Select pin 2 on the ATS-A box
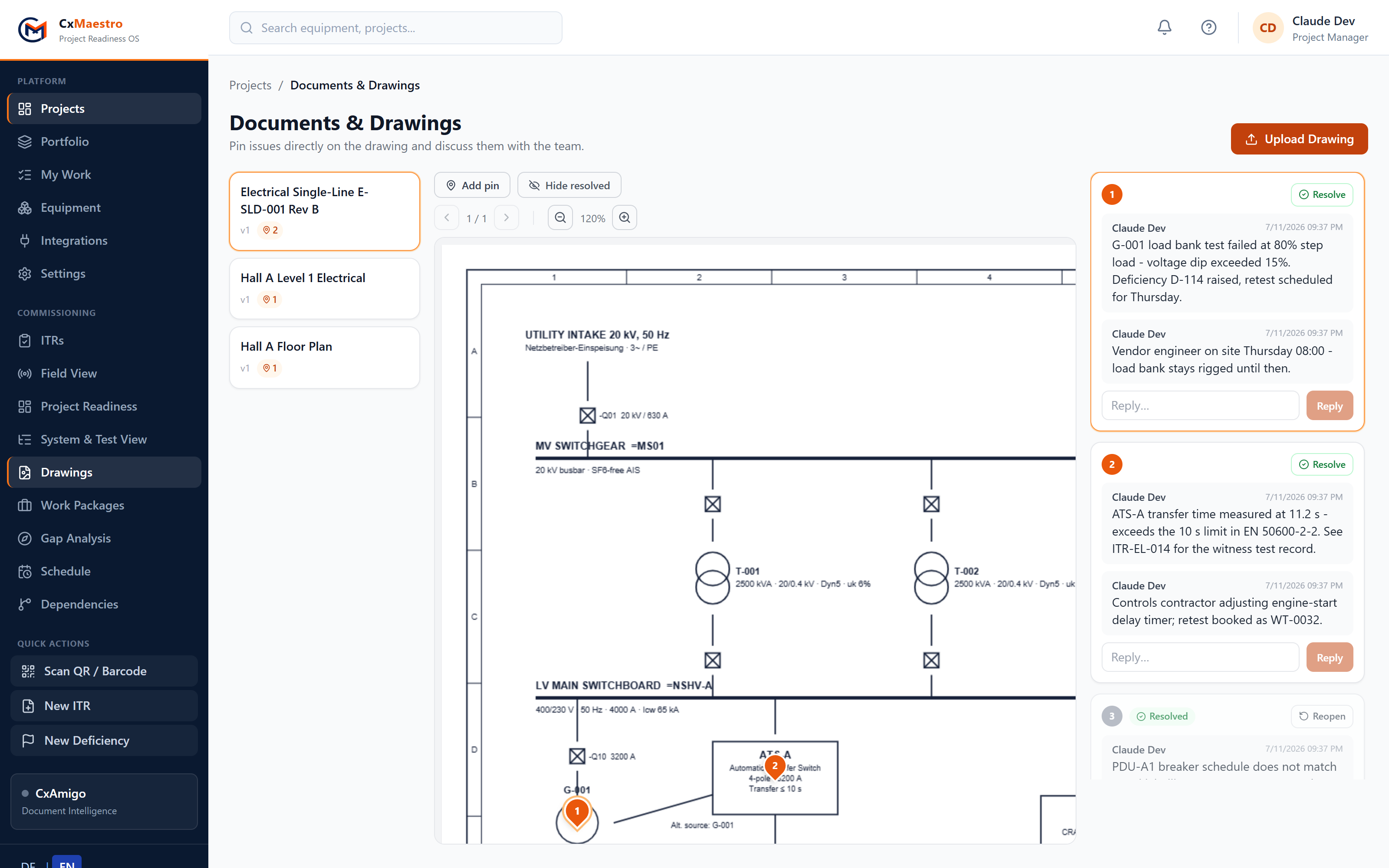 click(x=775, y=767)
